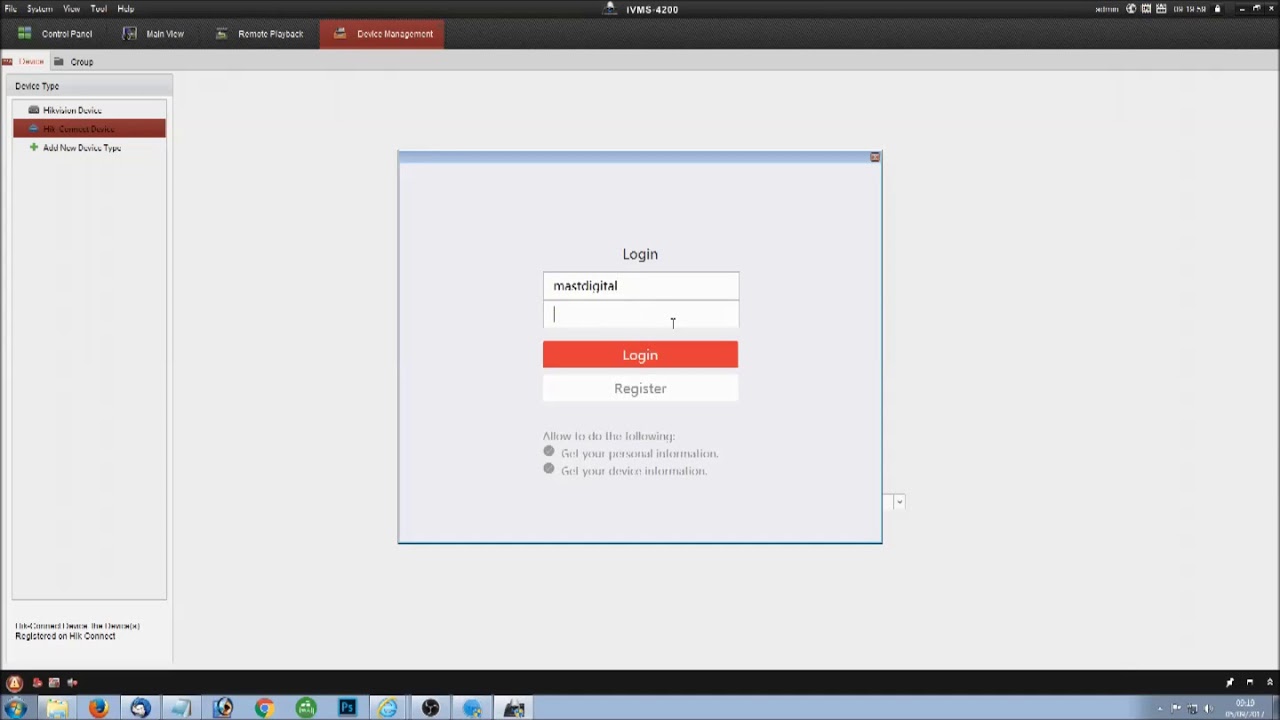Open the System menu
The width and height of the screenshot is (1280, 720).
coord(39,9)
